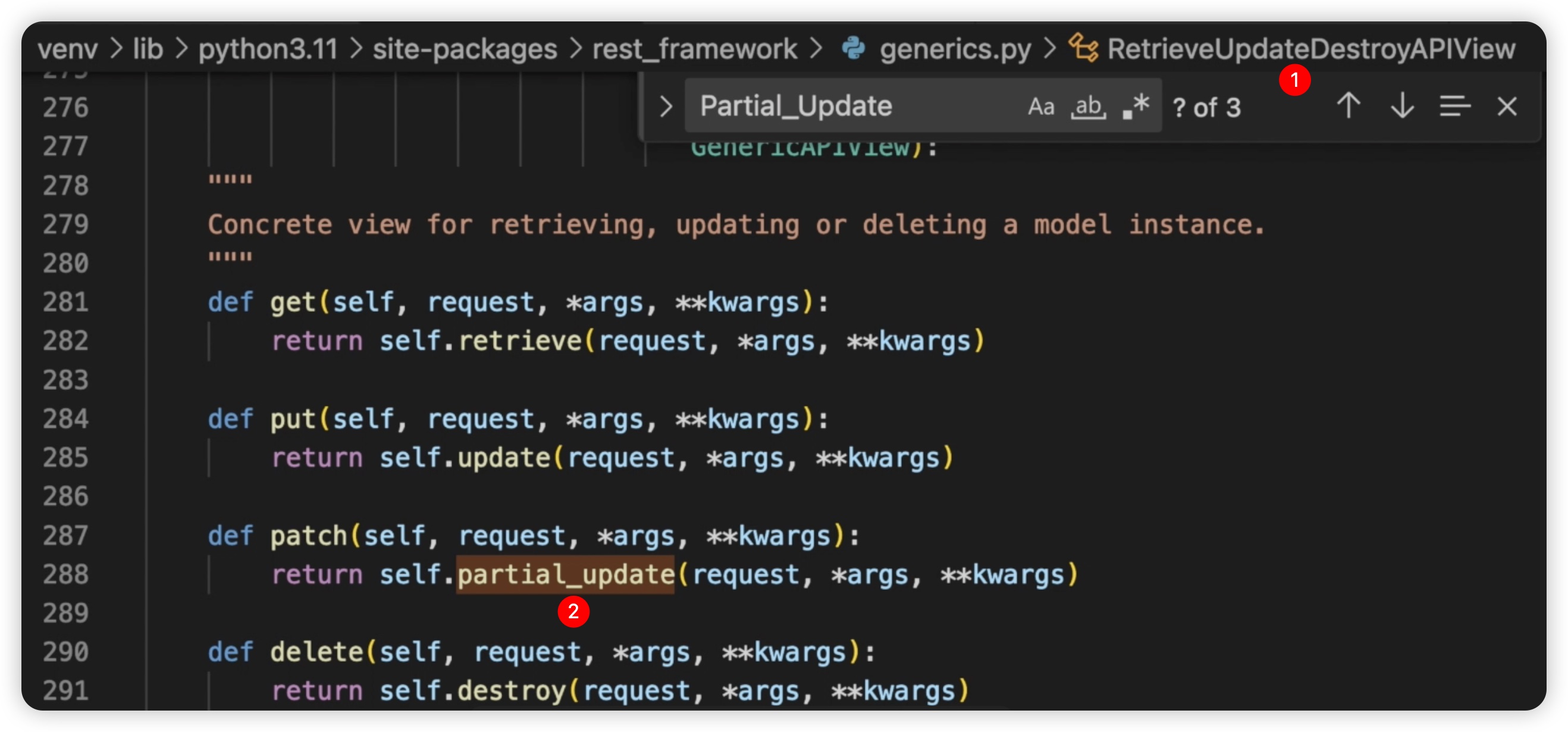1568x732 pixels.
Task: Open site-packages breadcrumb segment
Action: [465, 49]
